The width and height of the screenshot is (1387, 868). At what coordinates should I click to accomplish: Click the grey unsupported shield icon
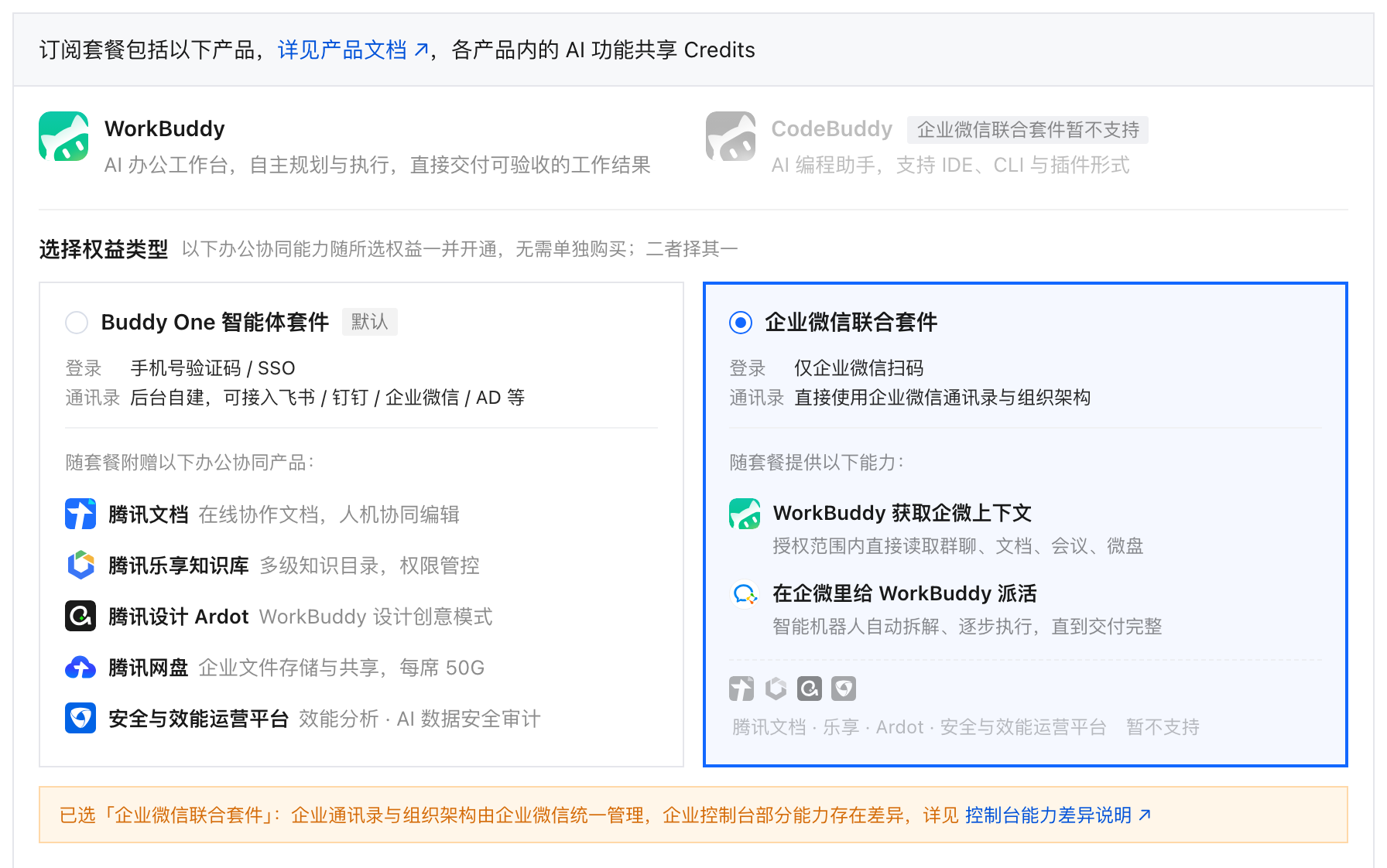point(844,689)
